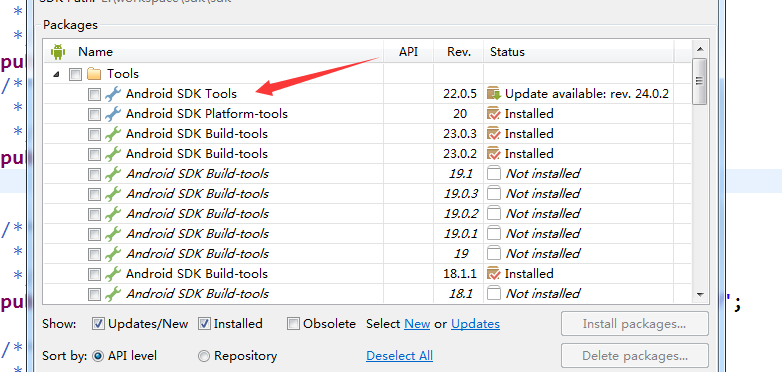Check the Build-tools 18.1.1 checkbox
Screen dimensions: 782x372
pyautogui.click(x=94, y=275)
